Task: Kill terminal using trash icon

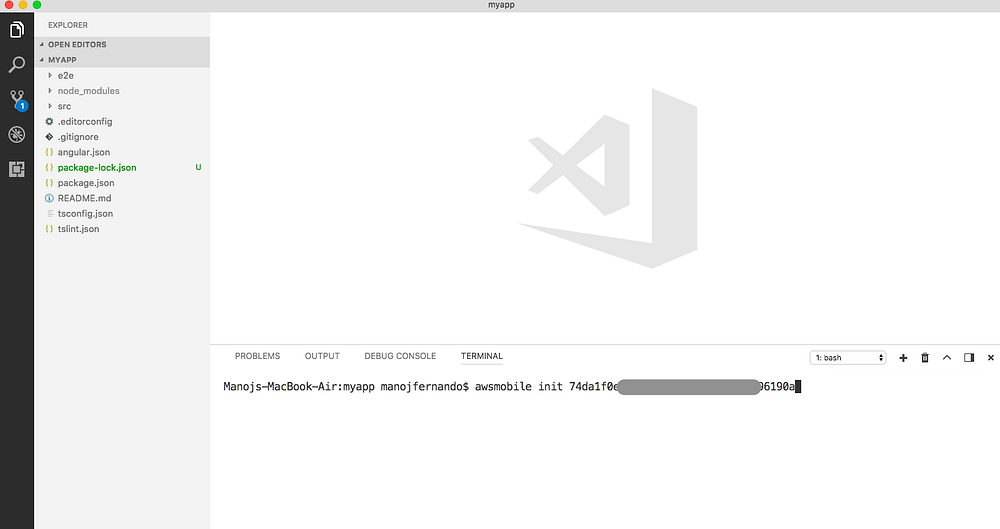Action: (x=925, y=358)
